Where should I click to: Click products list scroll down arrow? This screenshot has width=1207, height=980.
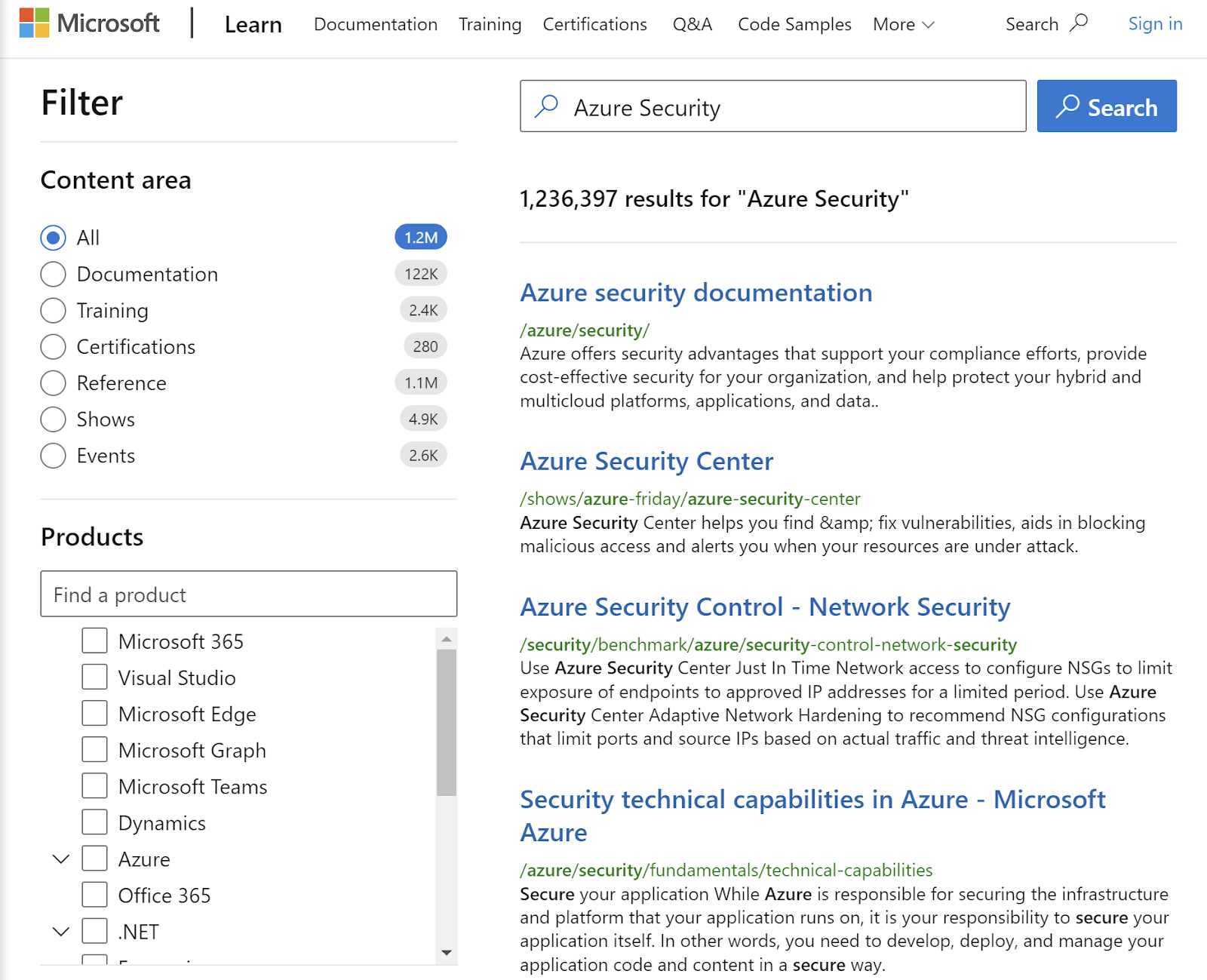click(x=447, y=952)
